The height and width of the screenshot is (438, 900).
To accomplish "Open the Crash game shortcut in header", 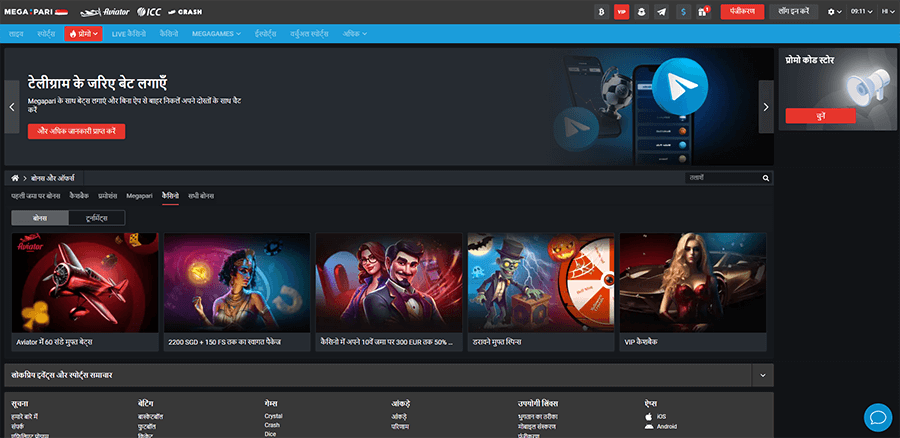I will tap(185, 11).
